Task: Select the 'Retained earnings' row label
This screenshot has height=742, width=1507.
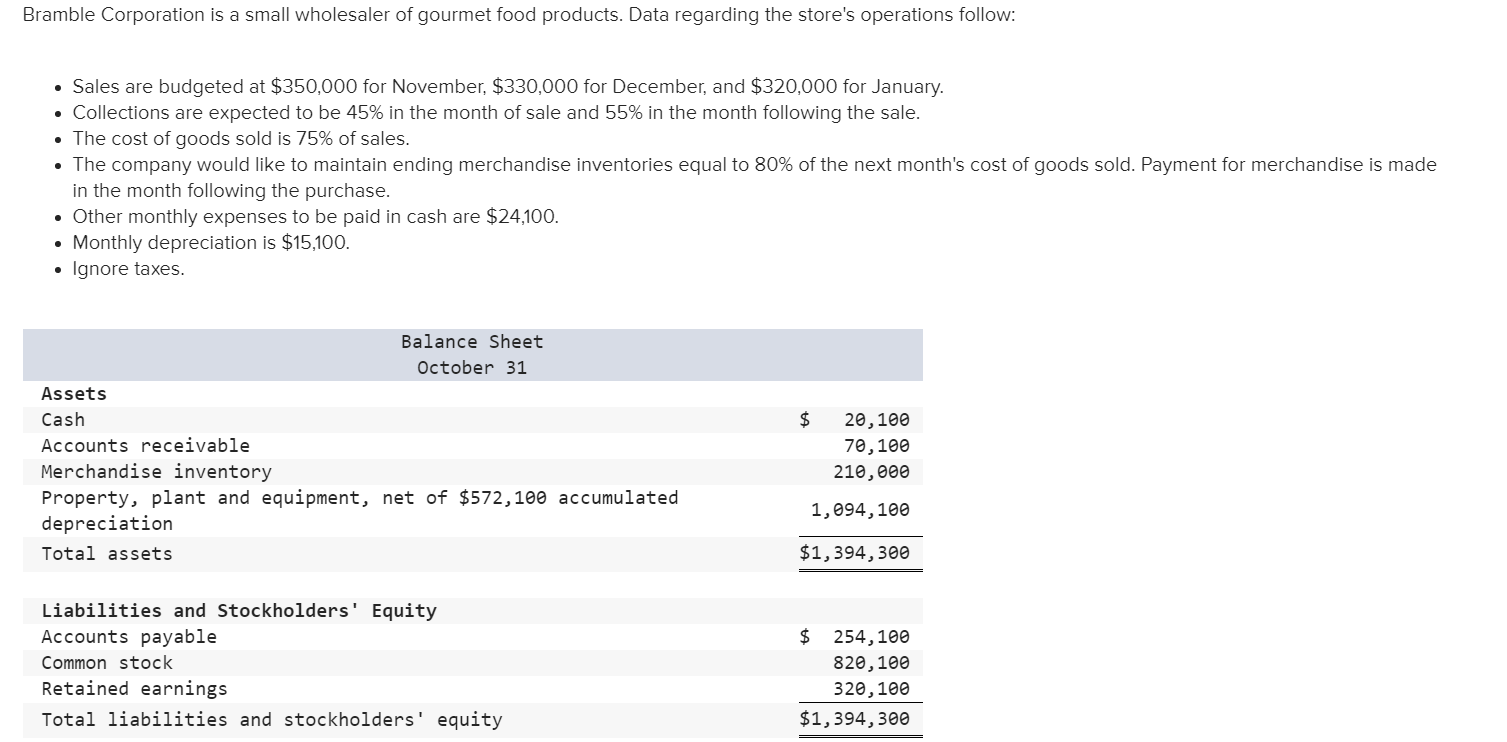Action: [x=134, y=689]
